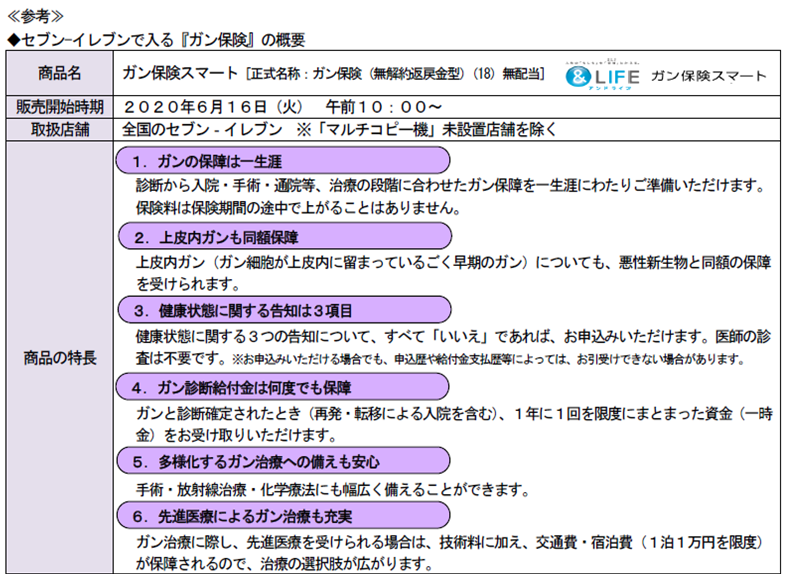
Task: Click the note starting '※お申込みいただける場合でも'
Action: 488,359
